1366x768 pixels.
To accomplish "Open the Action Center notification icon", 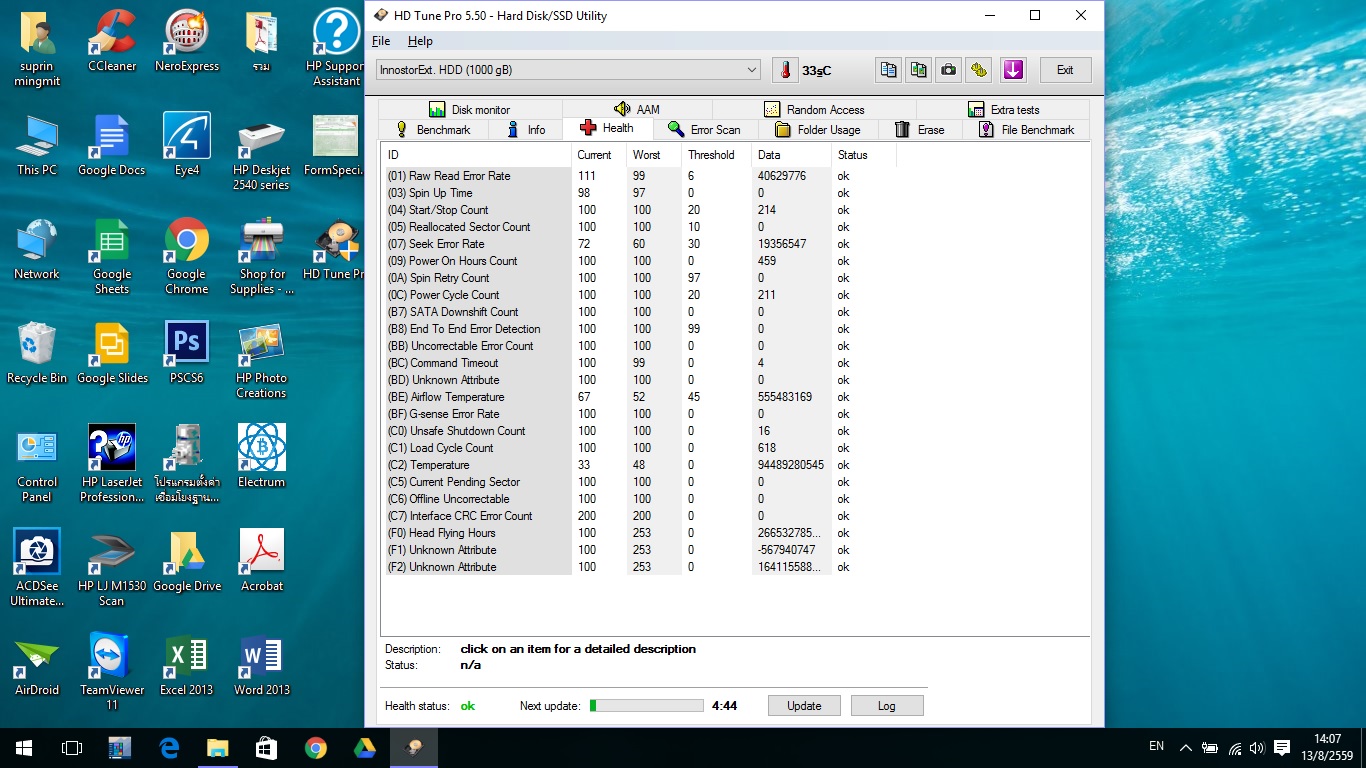I will click(1282, 747).
